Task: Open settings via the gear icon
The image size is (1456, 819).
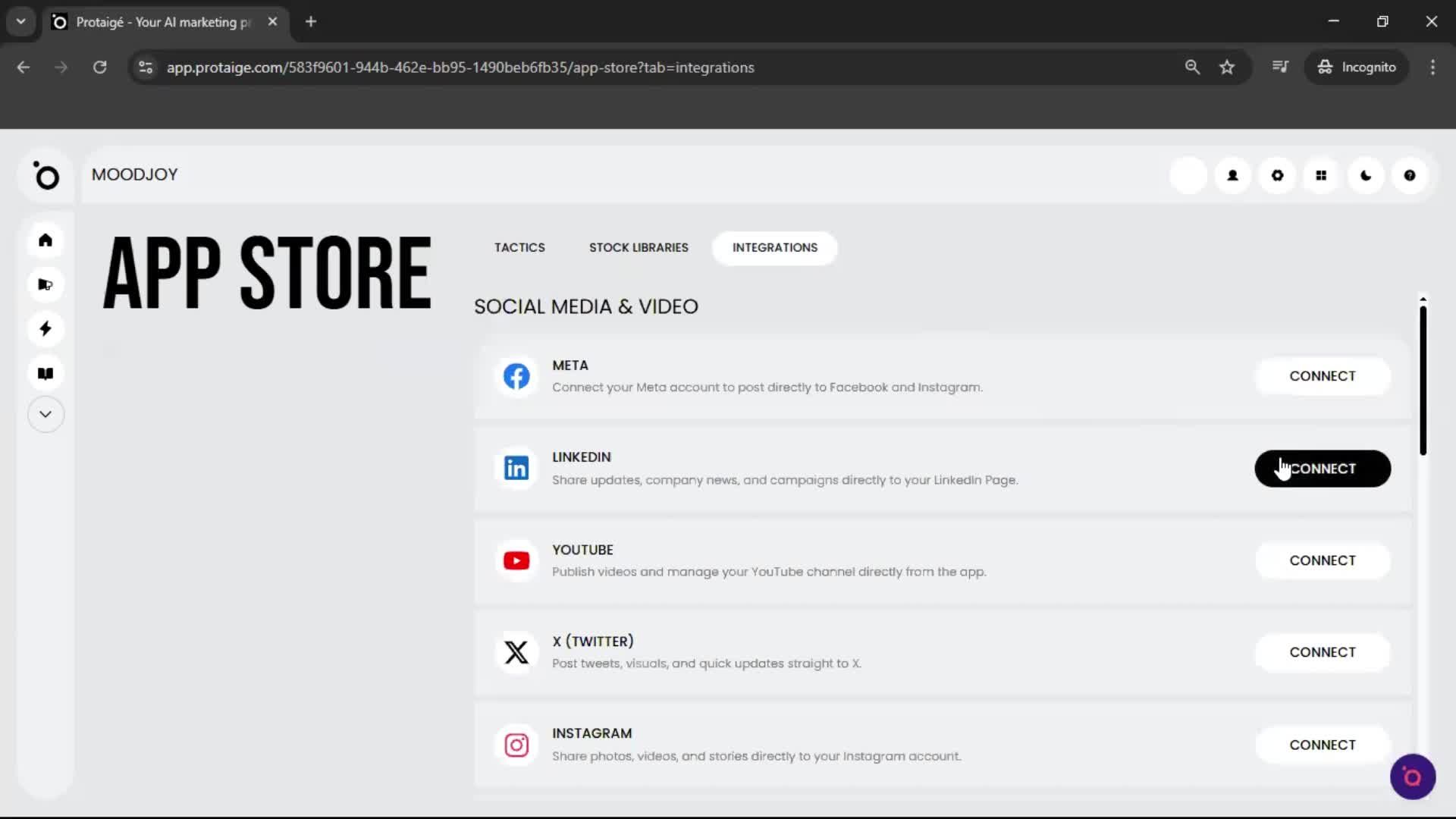Action: pyautogui.click(x=1277, y=175)
